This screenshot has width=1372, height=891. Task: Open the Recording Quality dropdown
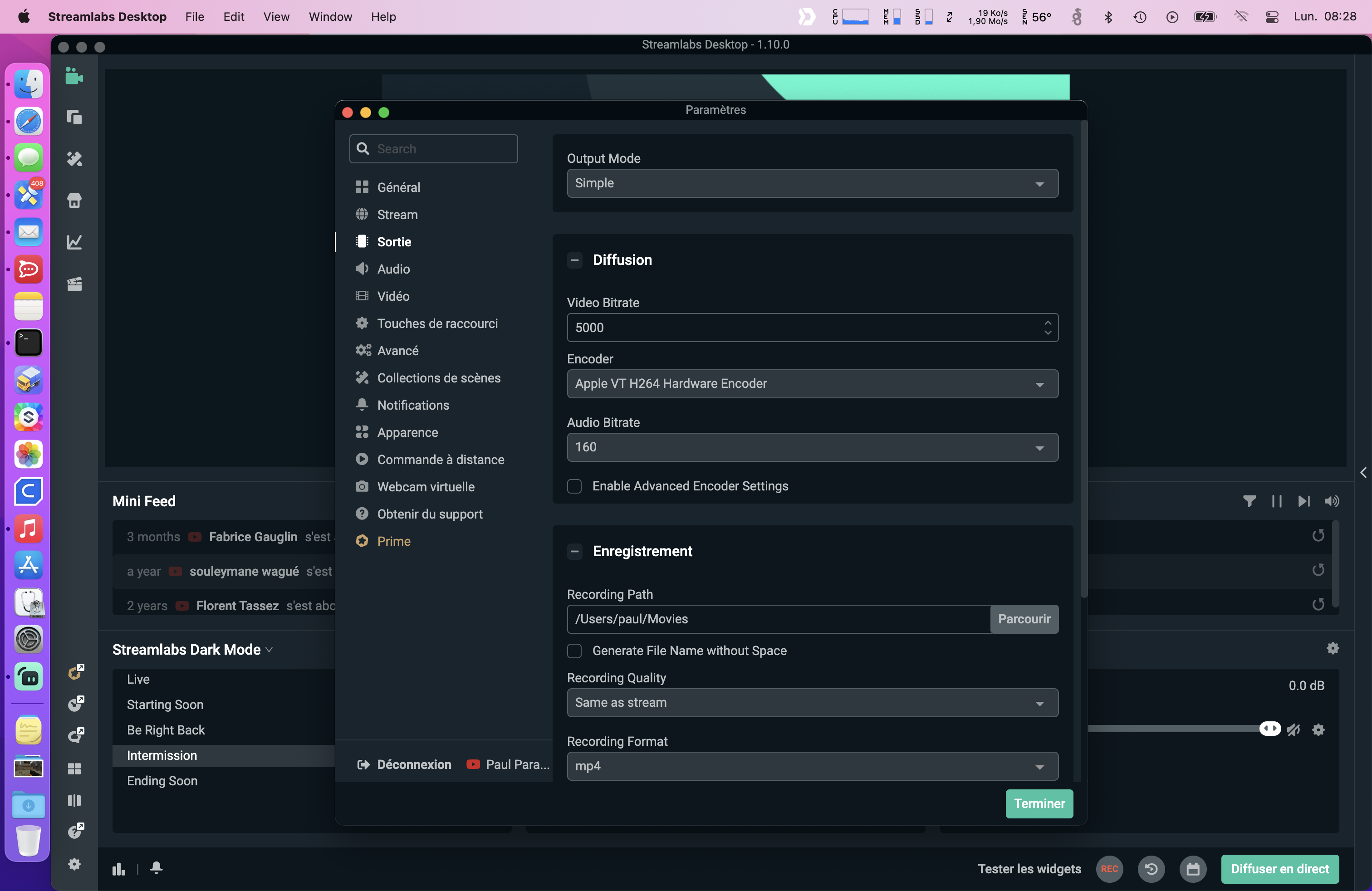812,703
